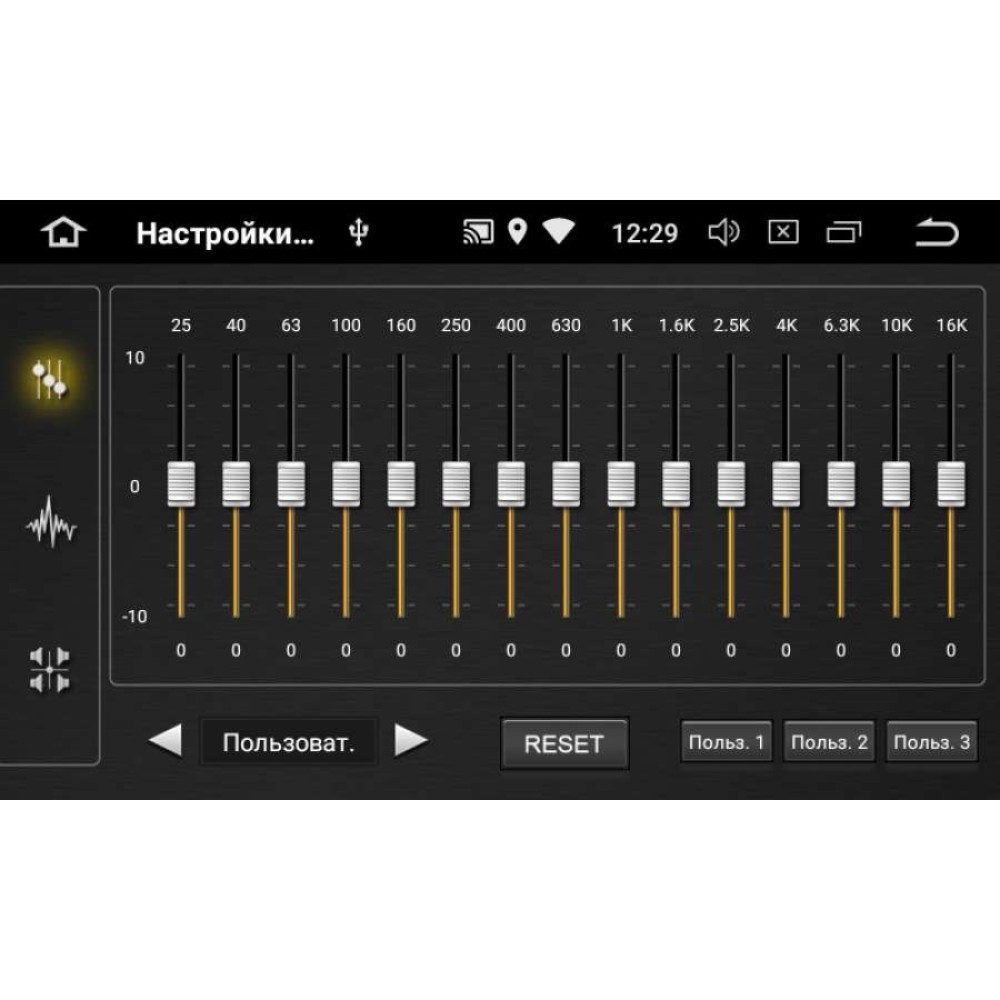The width and height of the screenshot is (1000, 1000).
Task: Open the recent apps windows icon
Action: pos(844,232)
